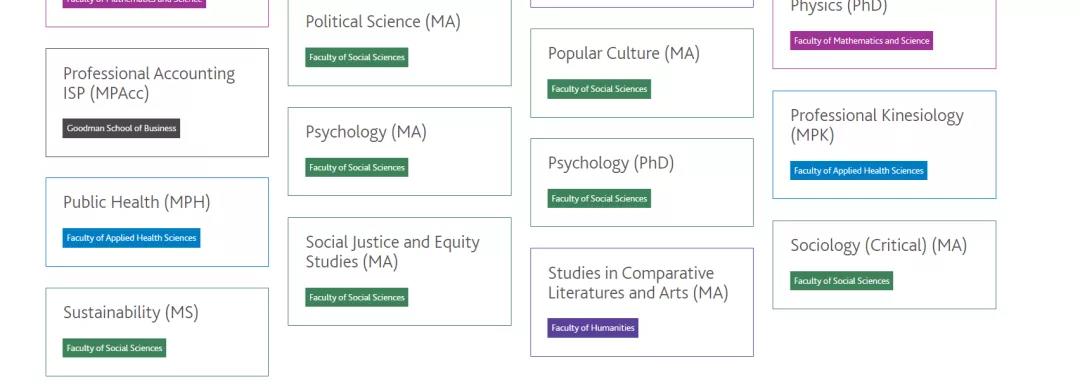Click Faculty of Social Sciences tag under Sociology

pyautogui.click(x=842, y=281)
